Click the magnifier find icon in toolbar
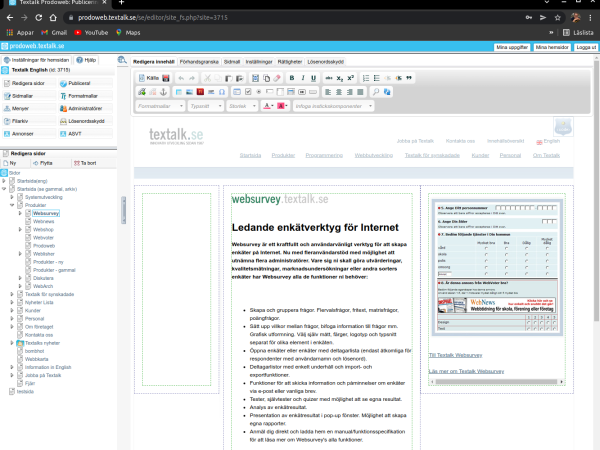600x450 pixels. point(376,92)
